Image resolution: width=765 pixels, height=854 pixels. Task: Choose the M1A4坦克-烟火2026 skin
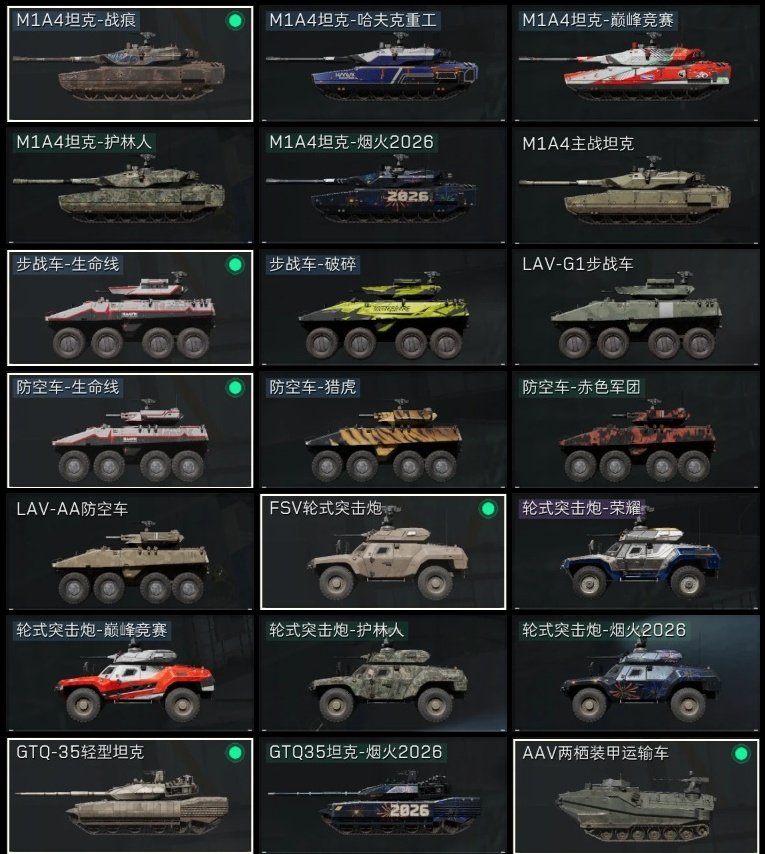pos(383,185)
